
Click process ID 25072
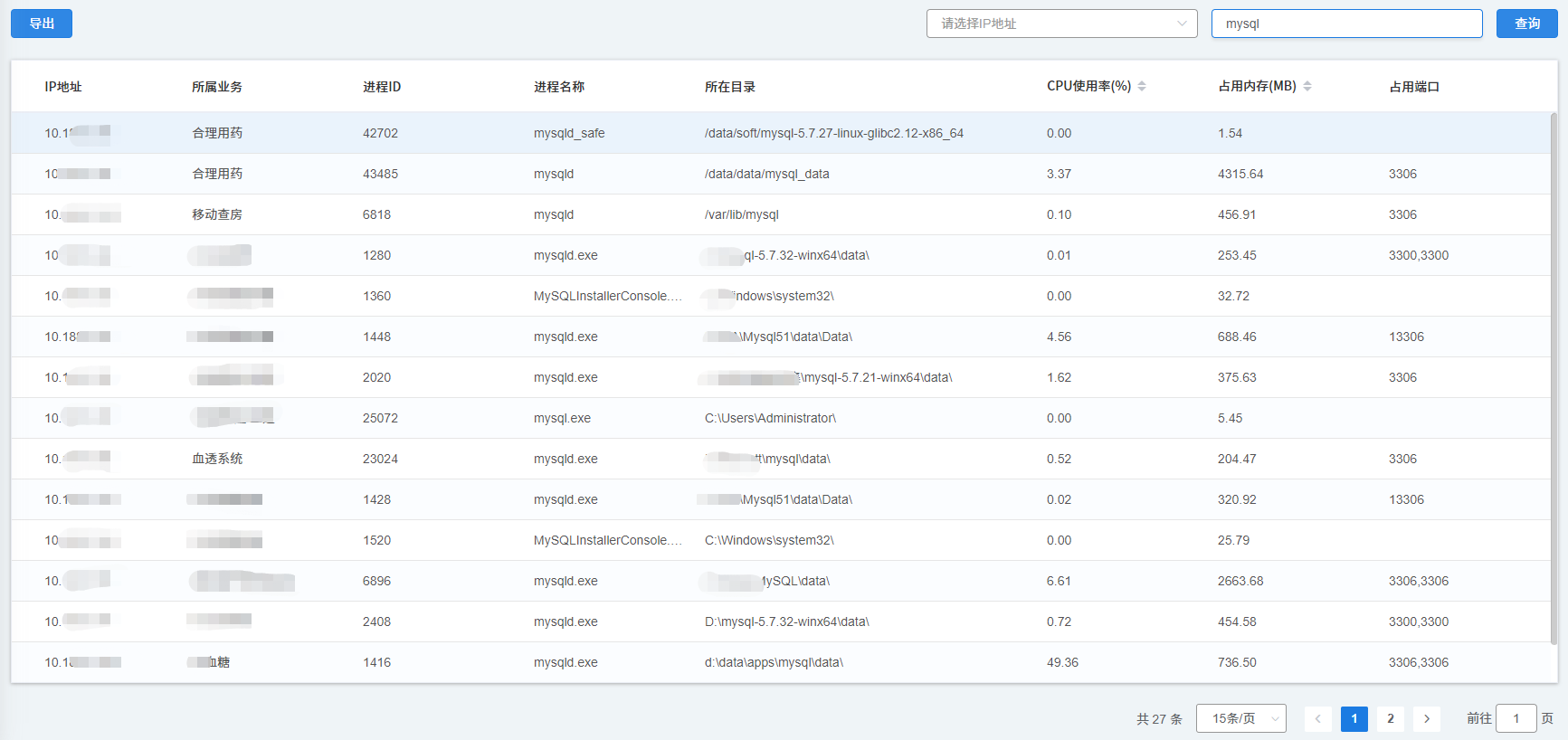tap(380, 418)
